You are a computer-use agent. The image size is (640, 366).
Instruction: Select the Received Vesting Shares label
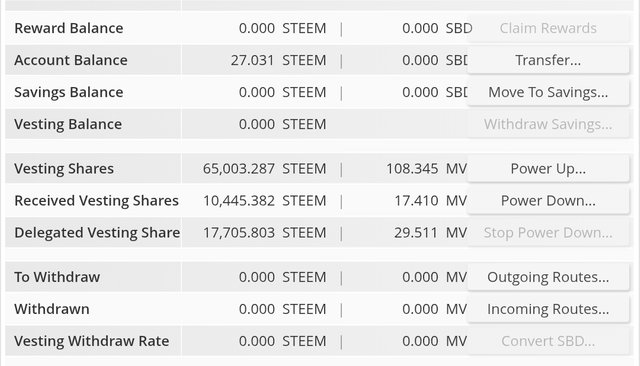coord(96,201)
